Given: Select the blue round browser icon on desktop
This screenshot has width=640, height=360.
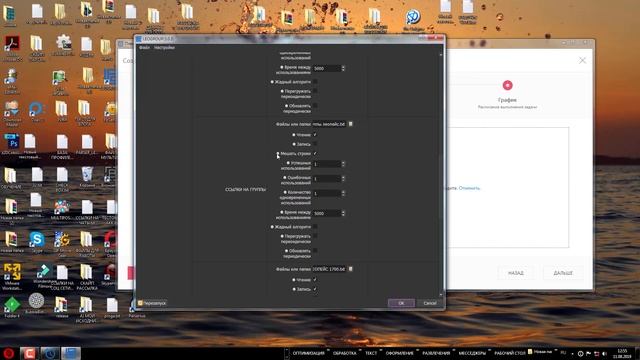Looking at the screenshot, I should tap(413, 17).
